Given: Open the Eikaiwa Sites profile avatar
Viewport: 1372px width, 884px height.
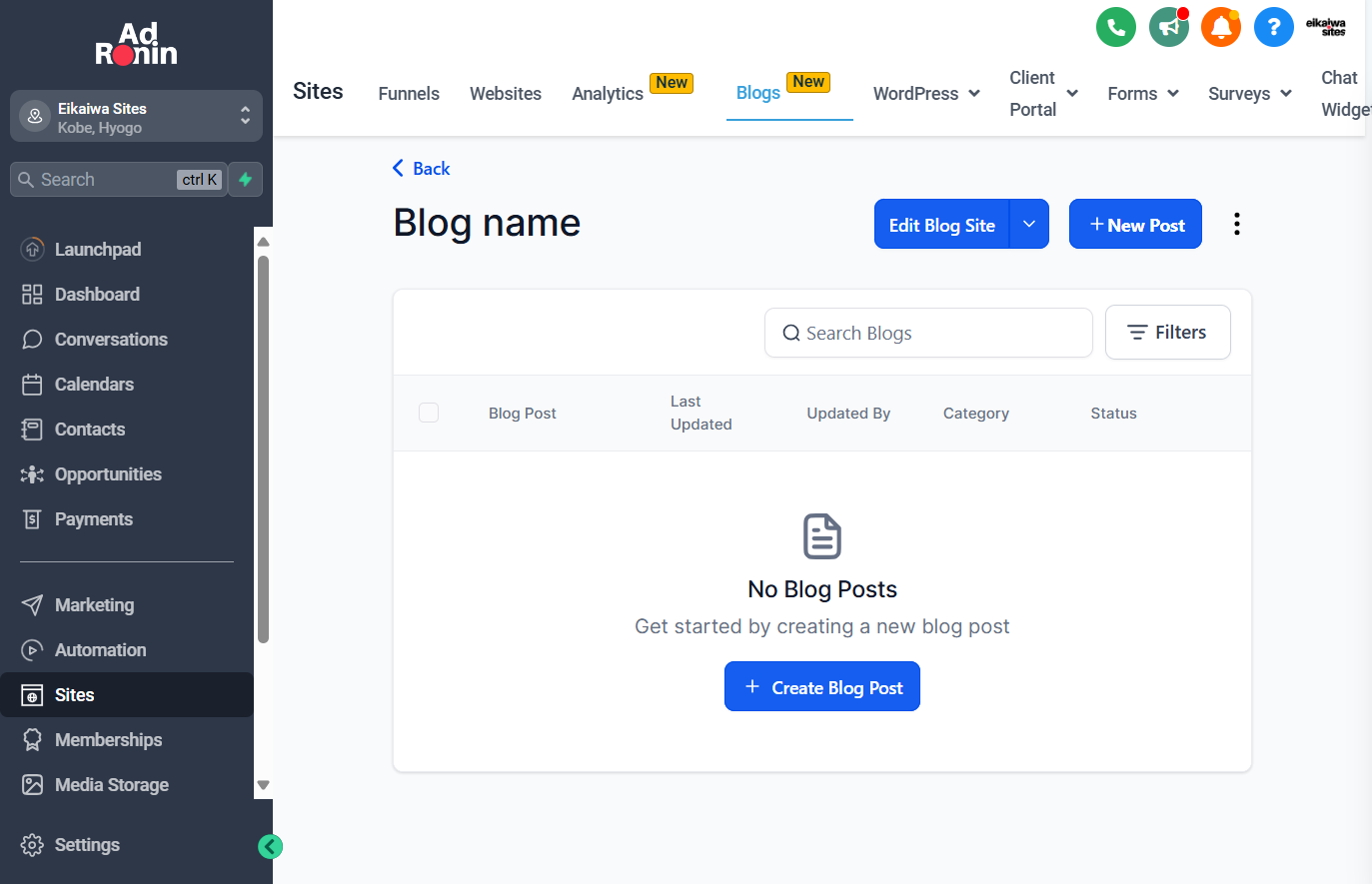Looking at the screenshot, I should (x=1326, y=27).
